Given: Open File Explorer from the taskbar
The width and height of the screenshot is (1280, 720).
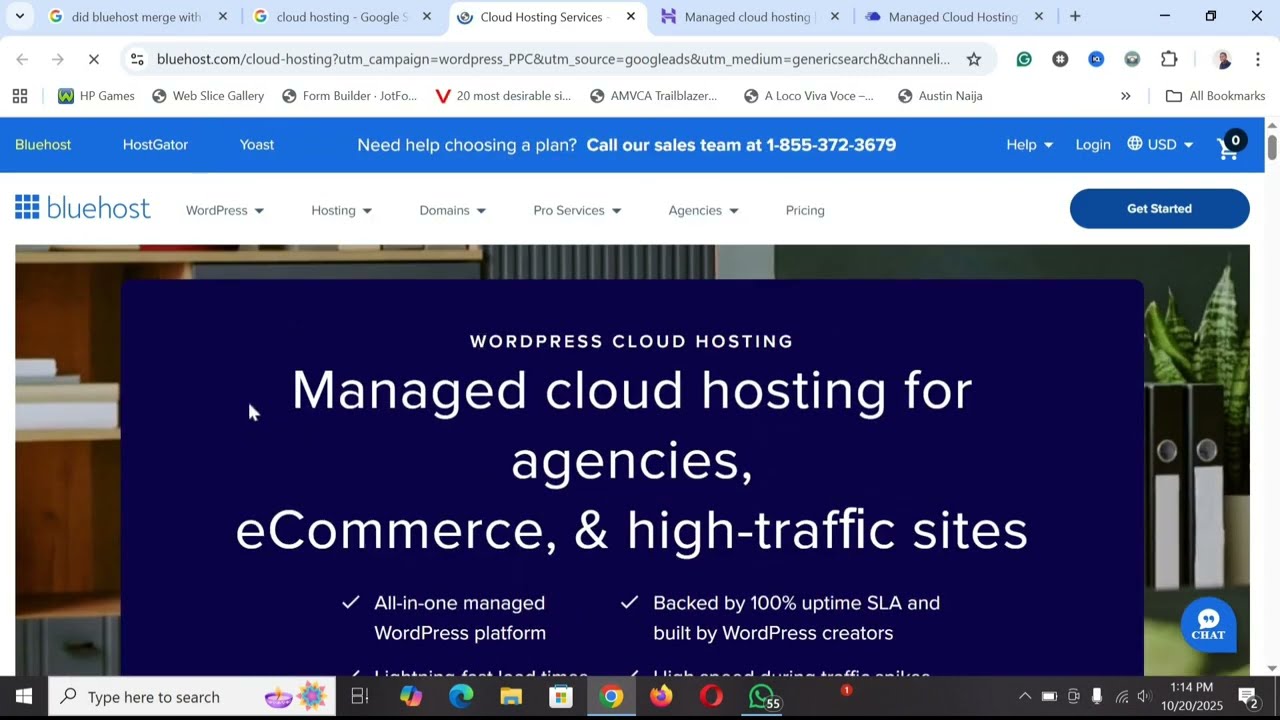Looking at the screenshot, I should (x=511, y=696).
